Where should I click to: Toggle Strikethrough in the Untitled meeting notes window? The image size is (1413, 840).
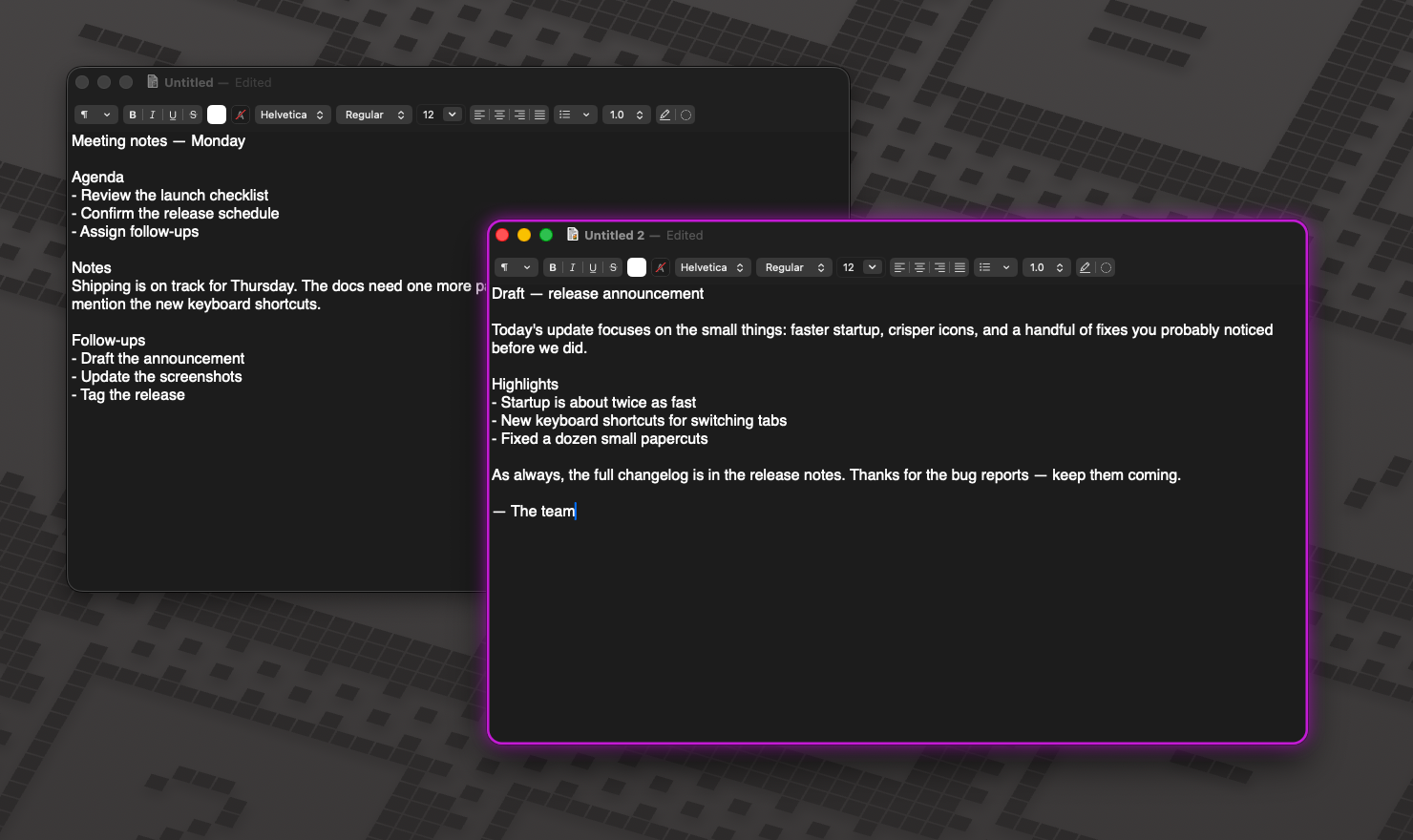tap(193, 115)
